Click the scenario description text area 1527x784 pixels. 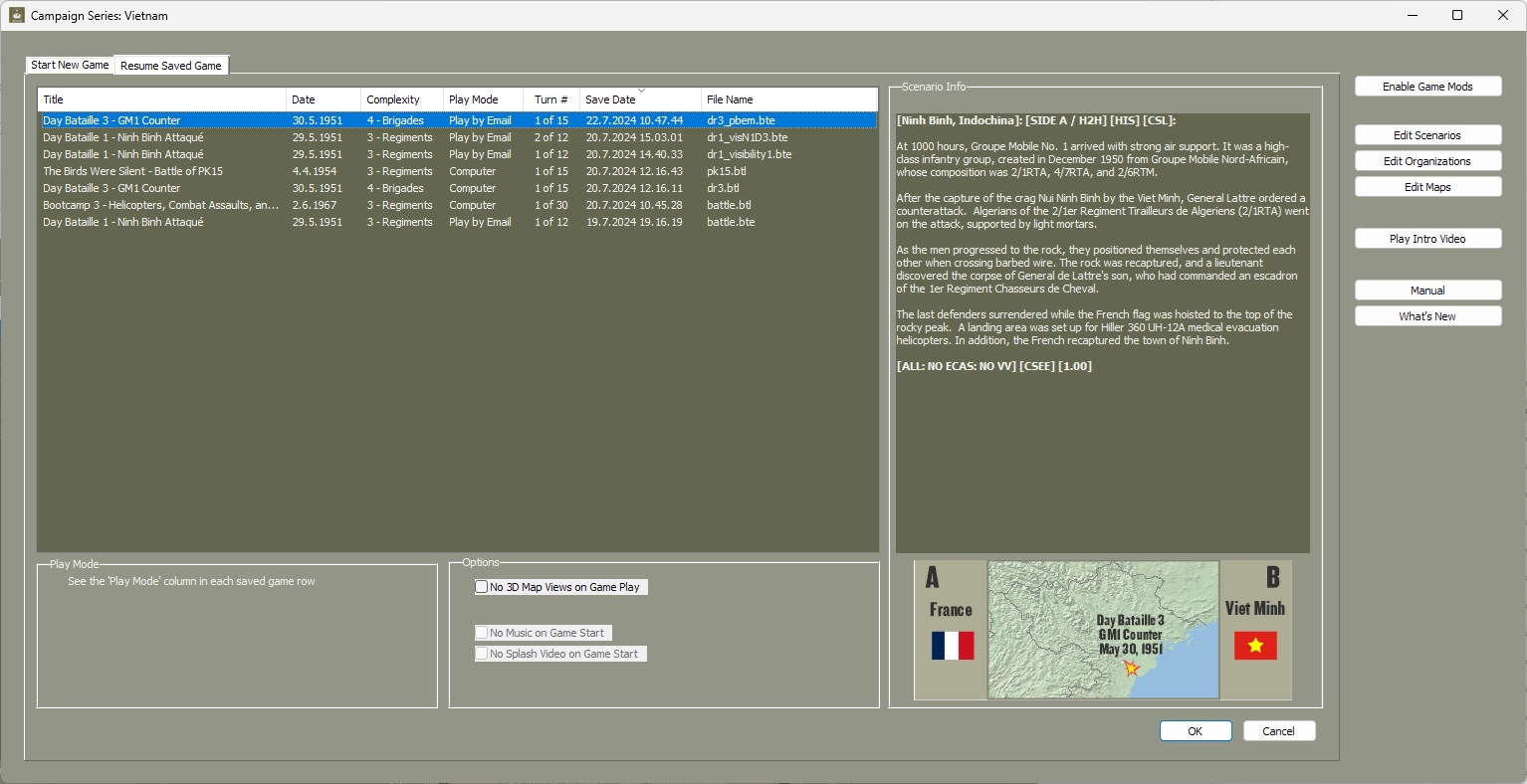[x=1103, y=332]
